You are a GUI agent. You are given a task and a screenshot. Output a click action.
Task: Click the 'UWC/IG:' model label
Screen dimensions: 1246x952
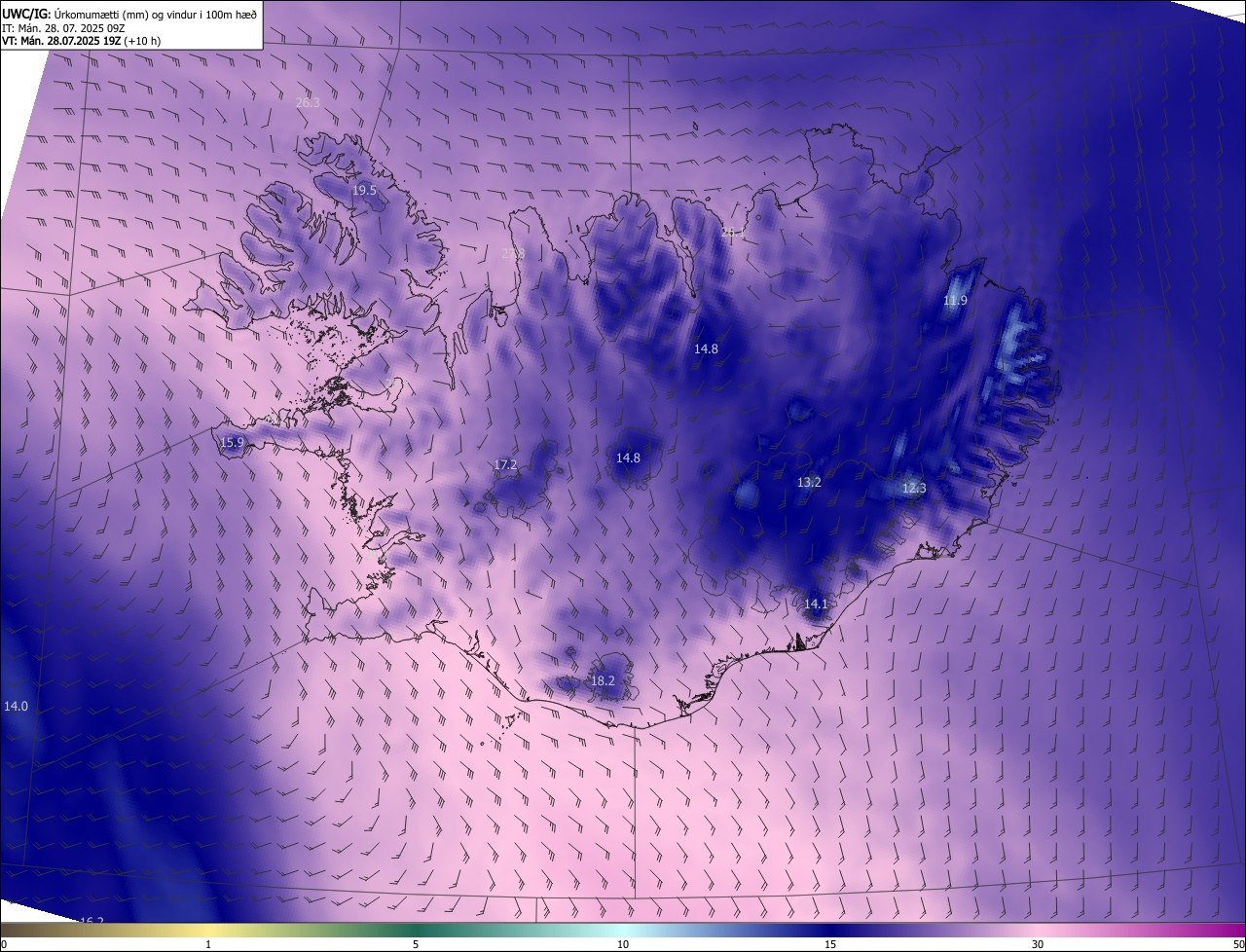click(26, 13)
